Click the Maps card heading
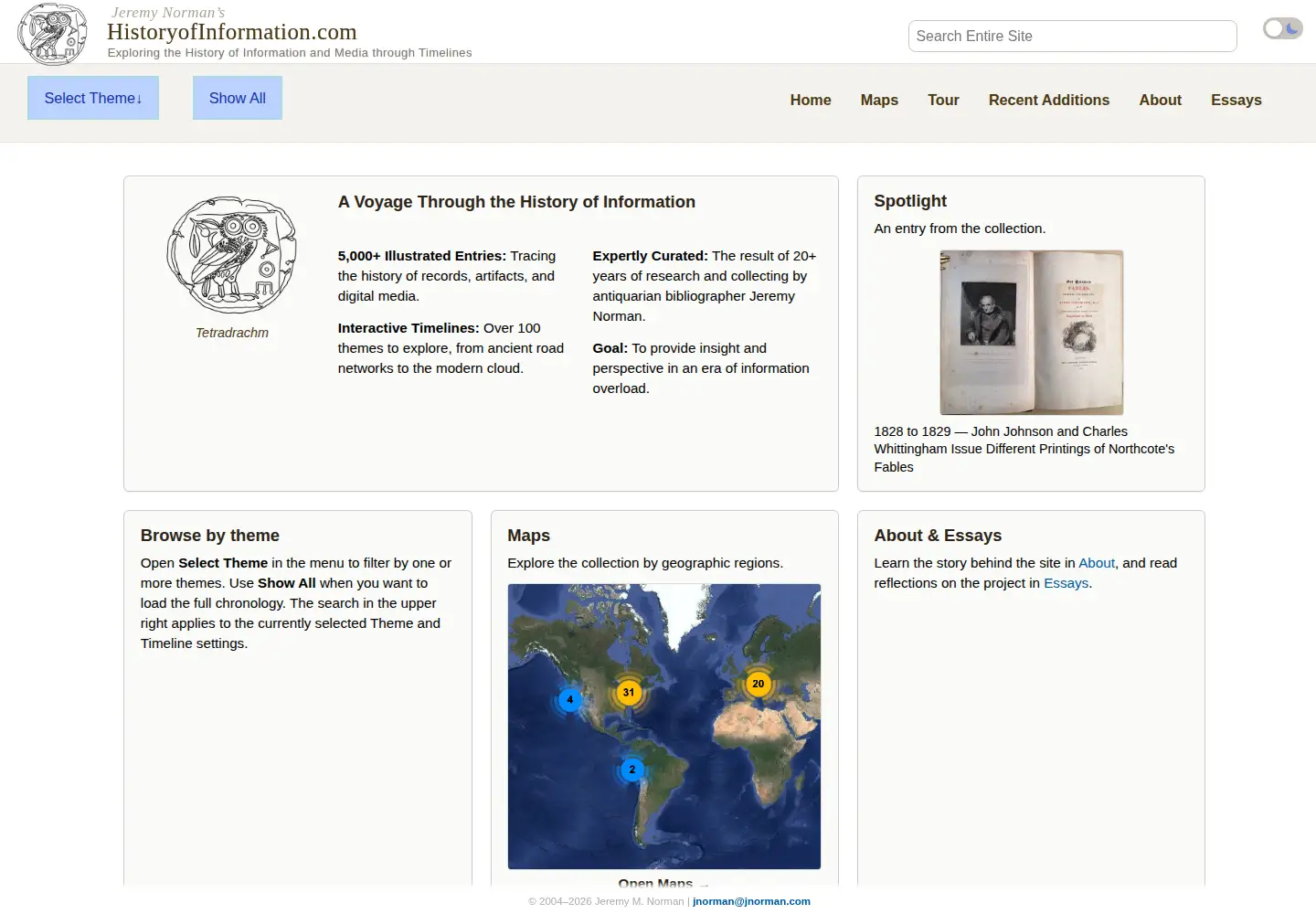The image size is (1316, 914). click(x=529, y=536)
